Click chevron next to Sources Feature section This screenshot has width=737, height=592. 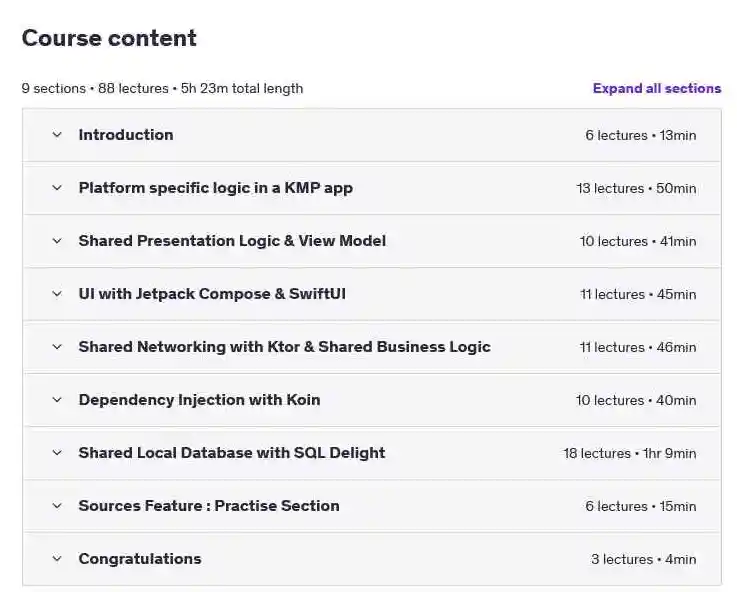[57, 506]
